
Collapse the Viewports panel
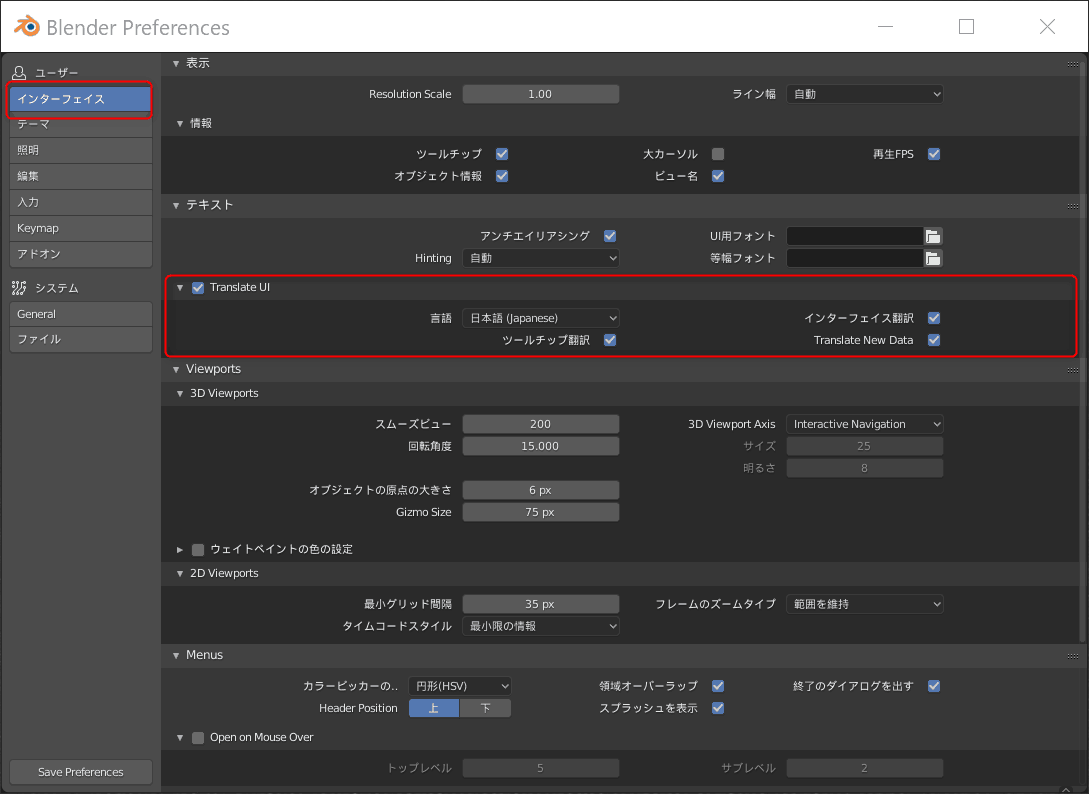[x=176, y=370]
